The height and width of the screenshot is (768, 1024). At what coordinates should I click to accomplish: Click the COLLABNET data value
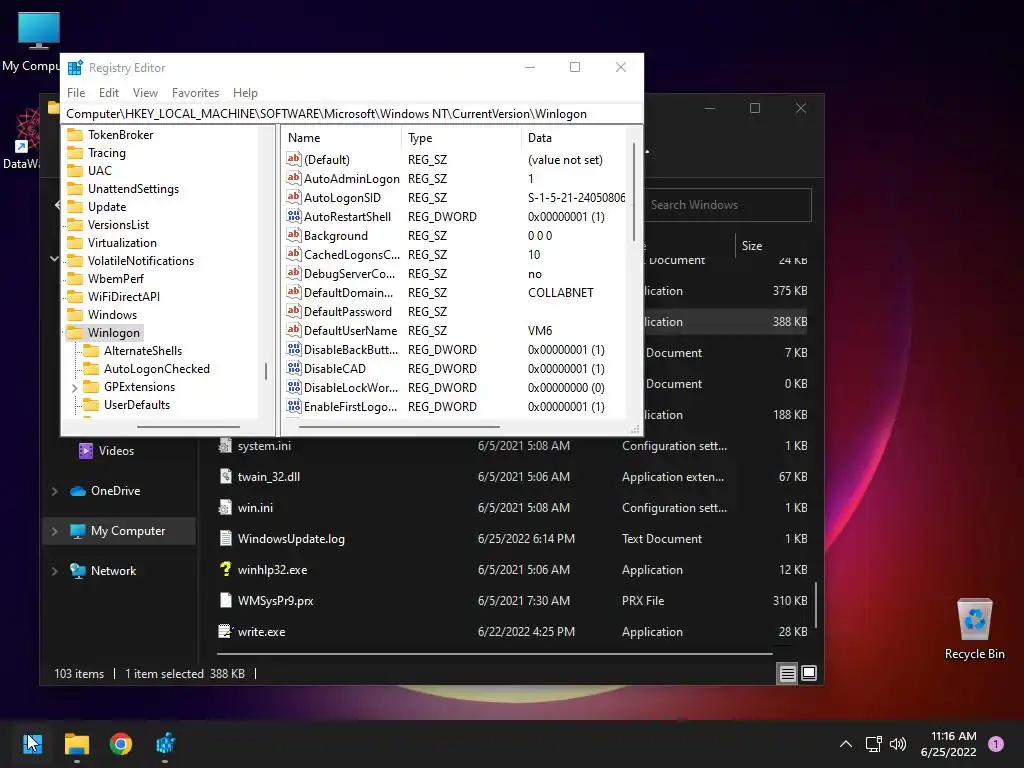[560, 293]
